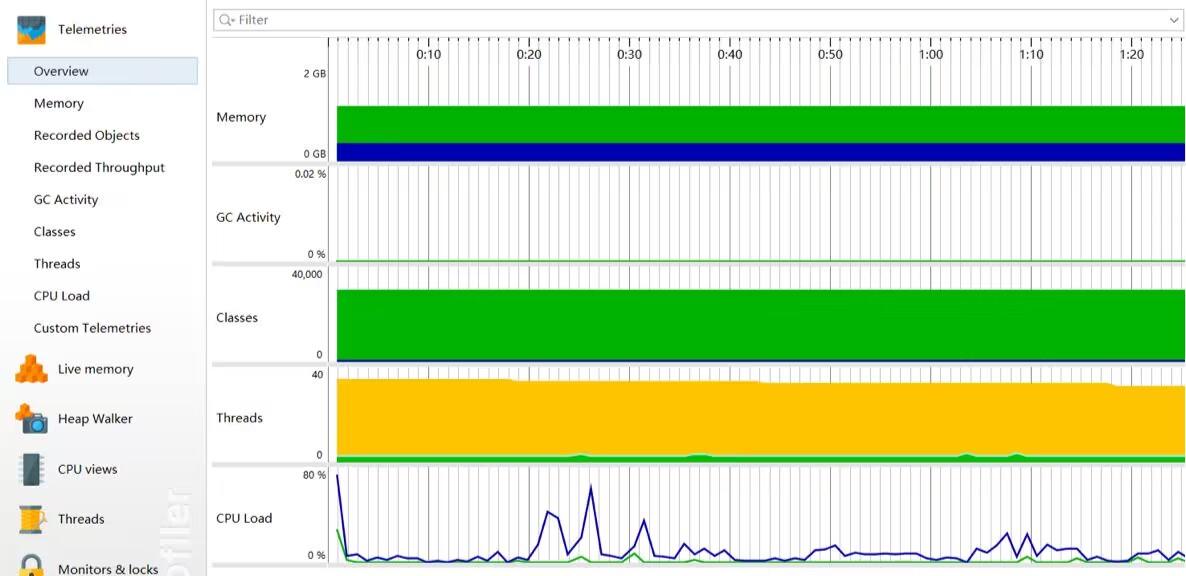Open Classes telemetry in sidebar
1186x576 pixels.
pos(54,232)
